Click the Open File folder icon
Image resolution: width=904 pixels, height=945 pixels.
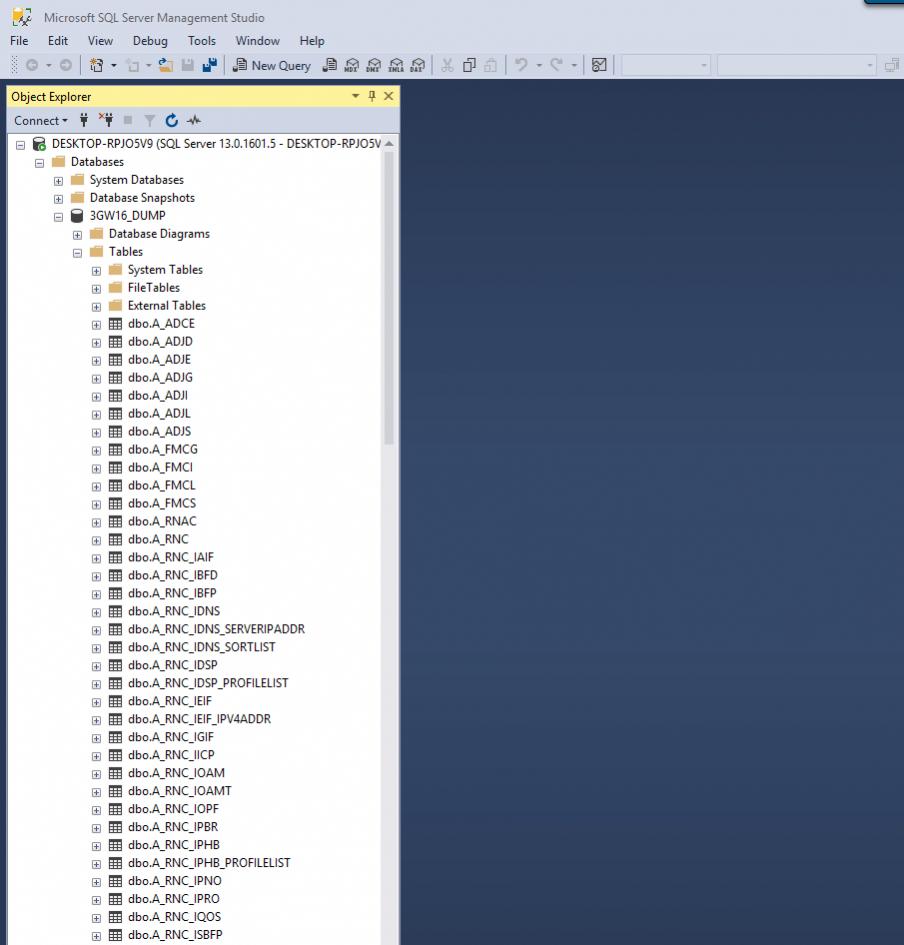pos(166,65)
